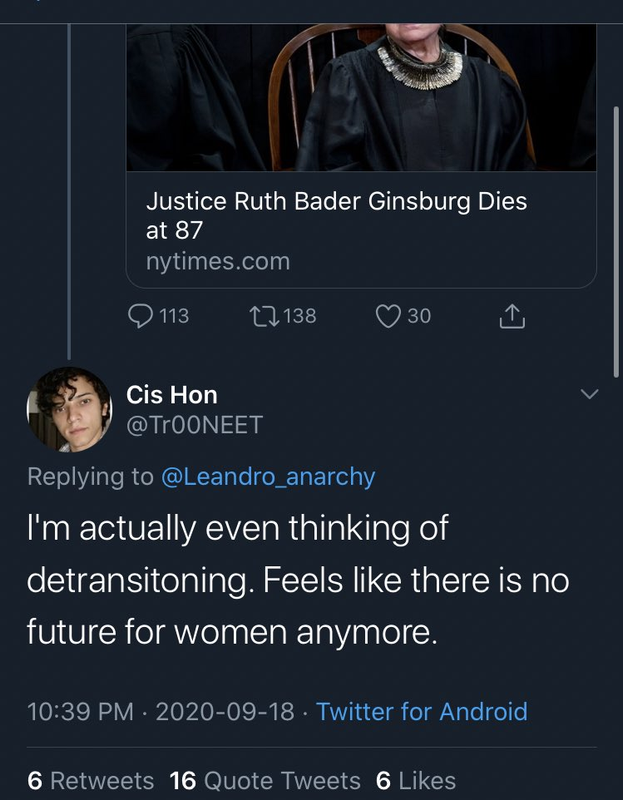This screenshot has height=800, width=623.
Task: Tap the Twitter for Android source link
Action: click(422, 711)
